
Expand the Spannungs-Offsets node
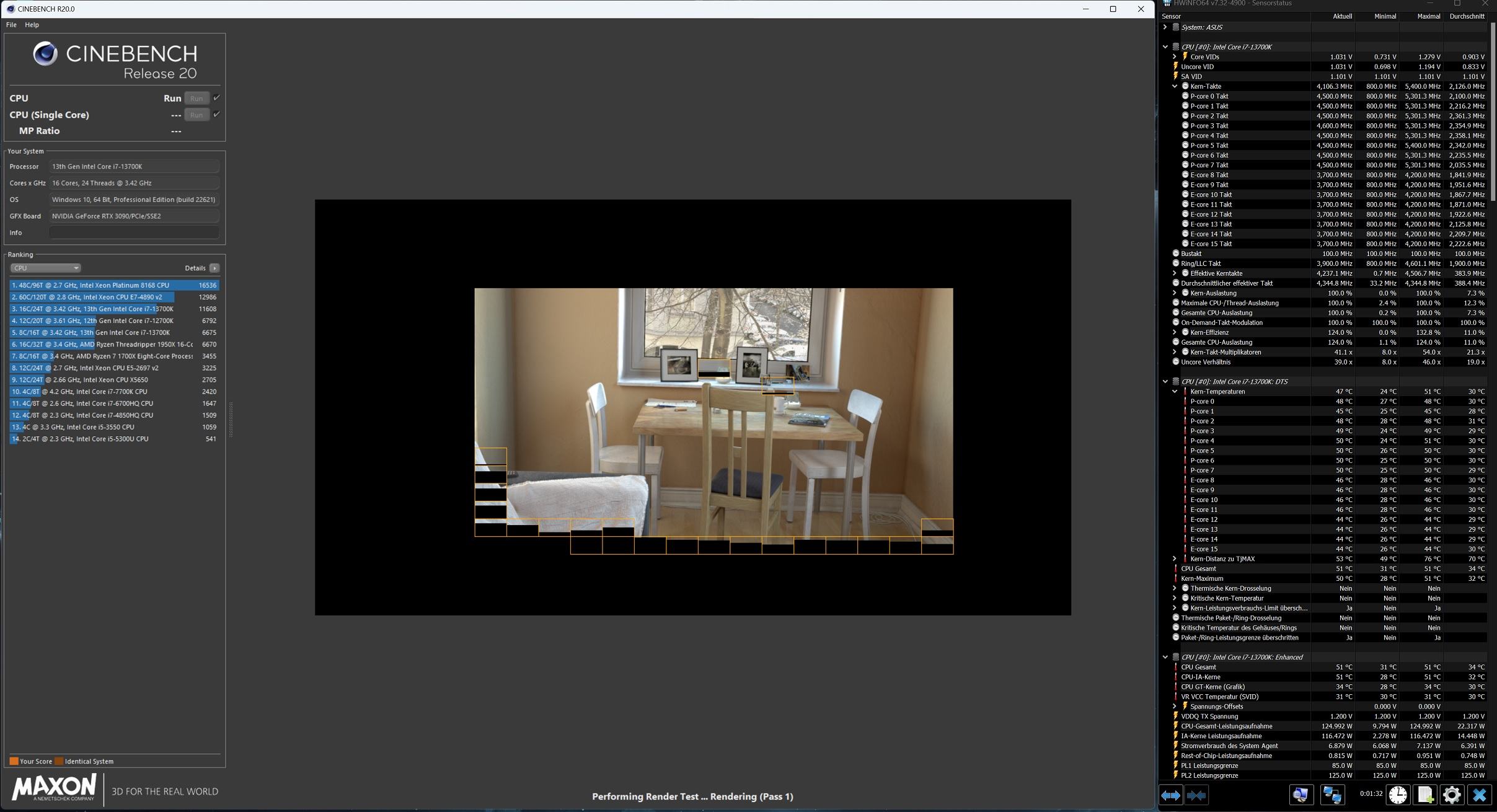(1175, 707)
